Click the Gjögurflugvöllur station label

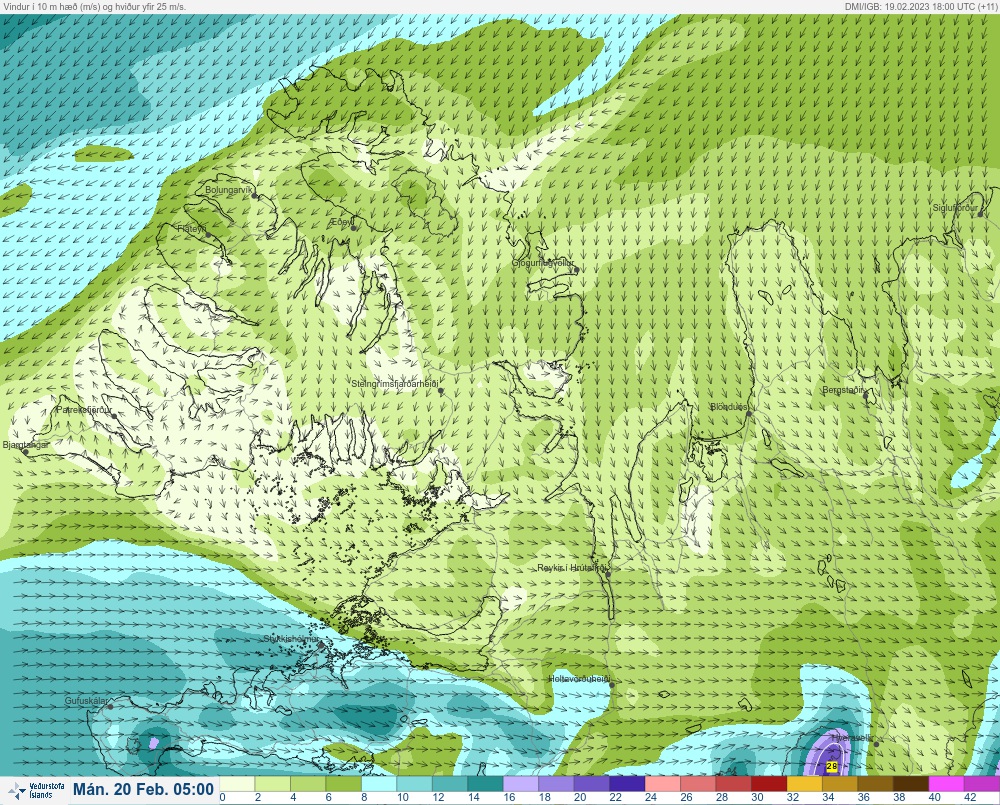(543, 263)
